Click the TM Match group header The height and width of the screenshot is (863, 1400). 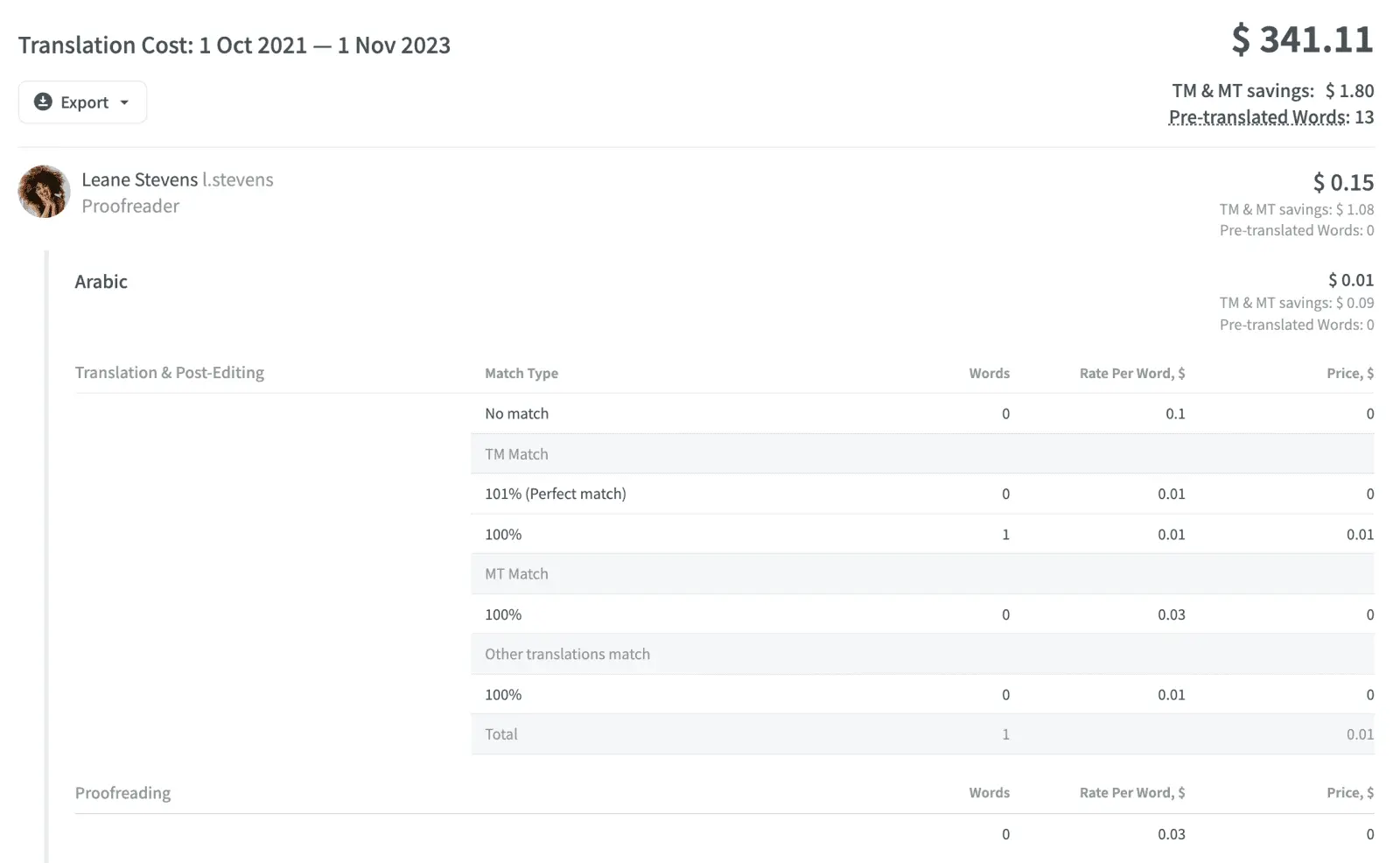click(x=516, y=453)
